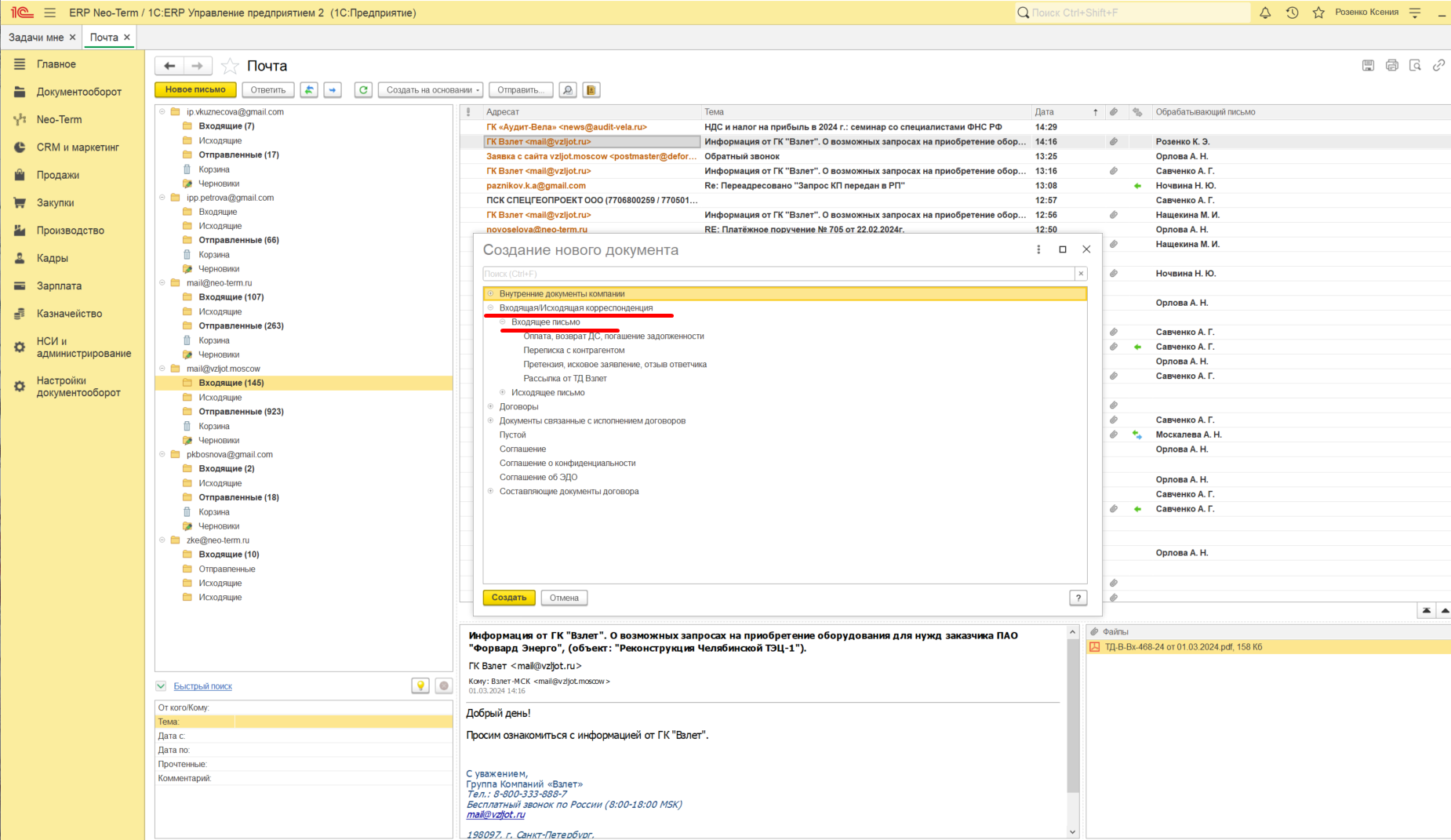Open the history clock icon
Image resolution: width=1451 pixels, height=840 pixels.
1292,13
